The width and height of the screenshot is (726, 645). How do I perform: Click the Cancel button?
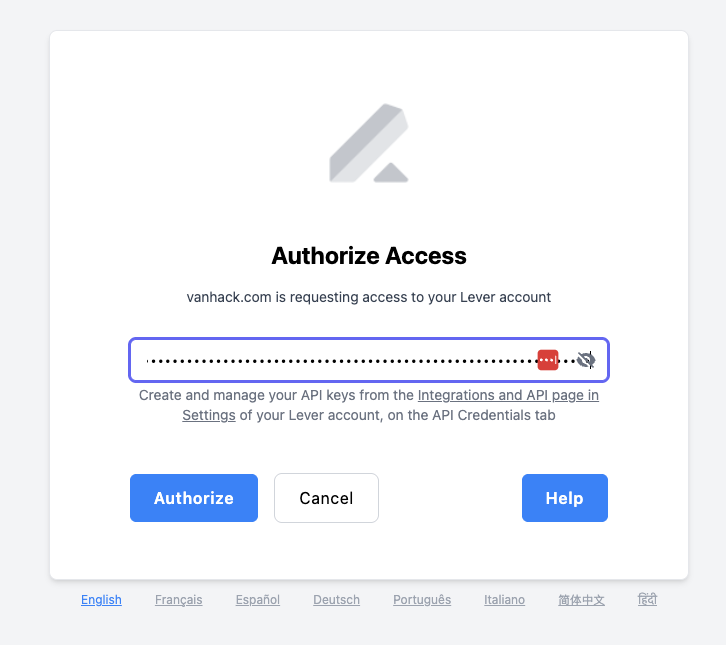tap(326, 498)
